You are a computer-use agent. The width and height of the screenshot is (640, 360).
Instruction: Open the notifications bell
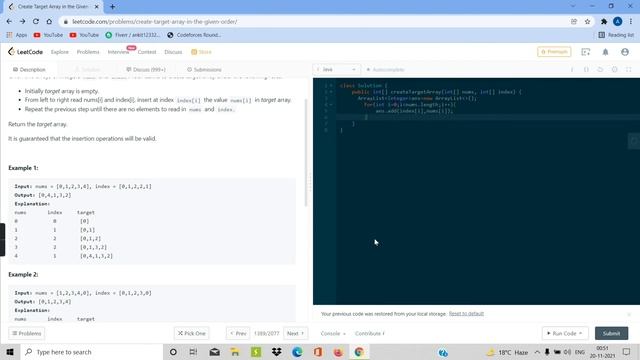click(x=605, y=52)
